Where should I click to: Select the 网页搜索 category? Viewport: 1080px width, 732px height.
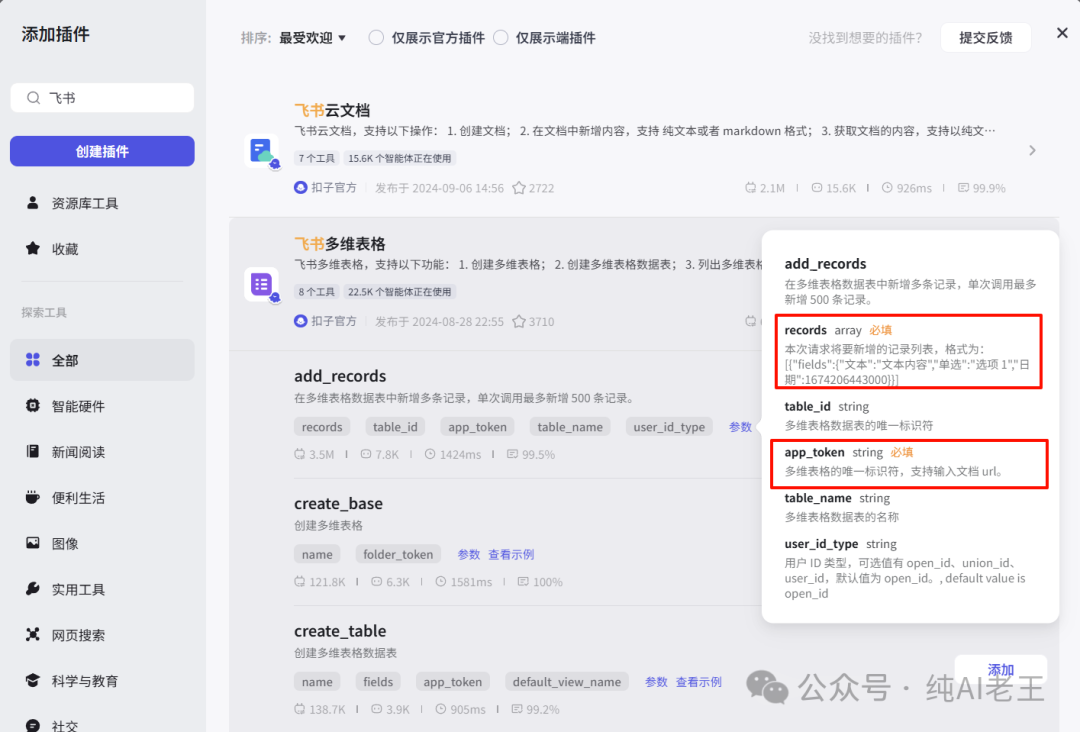(102, 635)
